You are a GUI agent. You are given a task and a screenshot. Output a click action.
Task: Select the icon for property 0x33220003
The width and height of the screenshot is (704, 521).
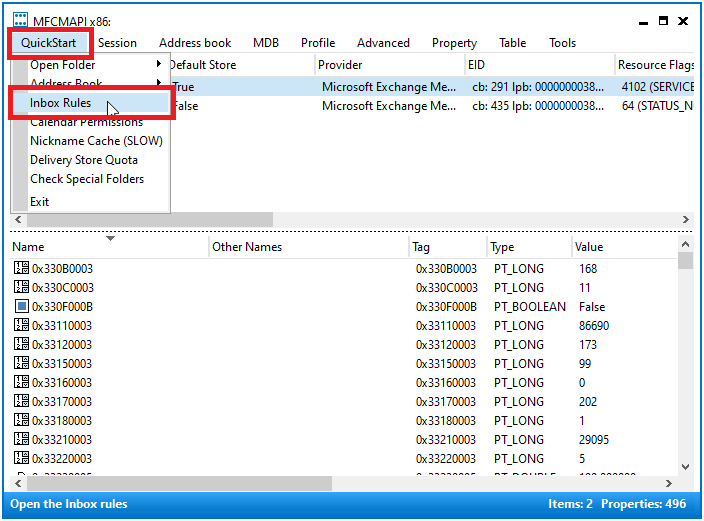click(x=21, y=458)
